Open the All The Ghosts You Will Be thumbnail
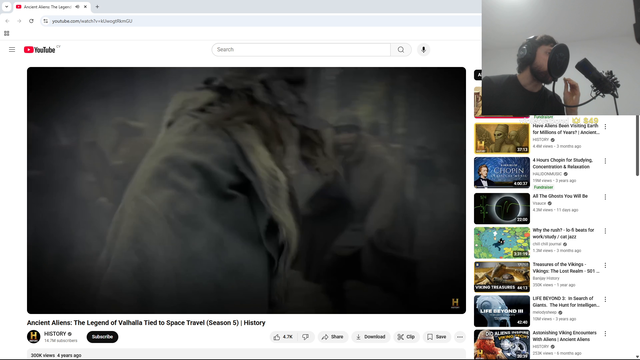The height and width of the screenshot is (360, 640). click(502, 209)
